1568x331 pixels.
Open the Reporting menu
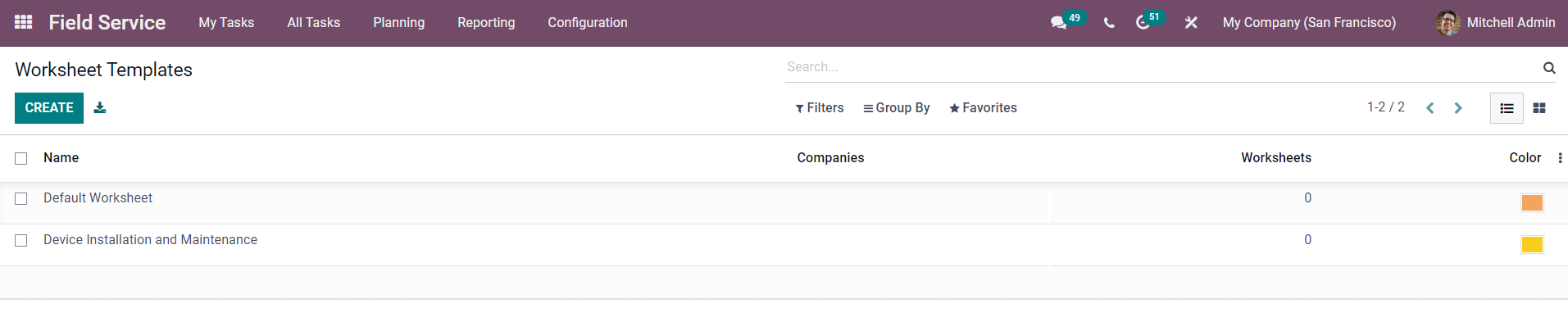click(486, 23)
